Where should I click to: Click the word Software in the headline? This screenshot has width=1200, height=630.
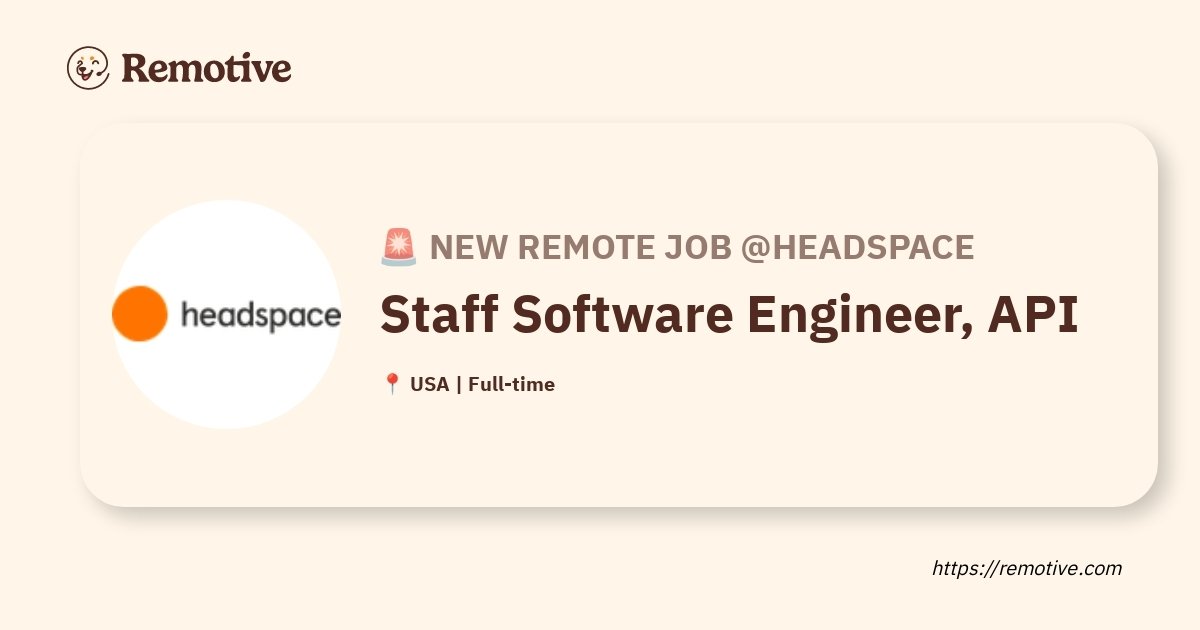(621, 315)
